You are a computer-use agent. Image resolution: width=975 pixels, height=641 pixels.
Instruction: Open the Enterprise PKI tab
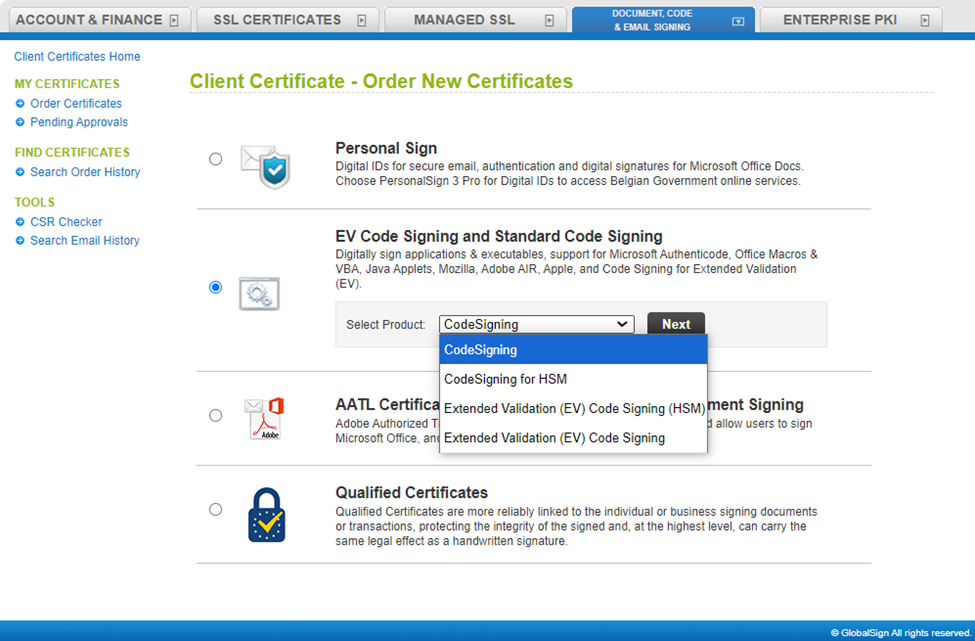click(851, 20)
